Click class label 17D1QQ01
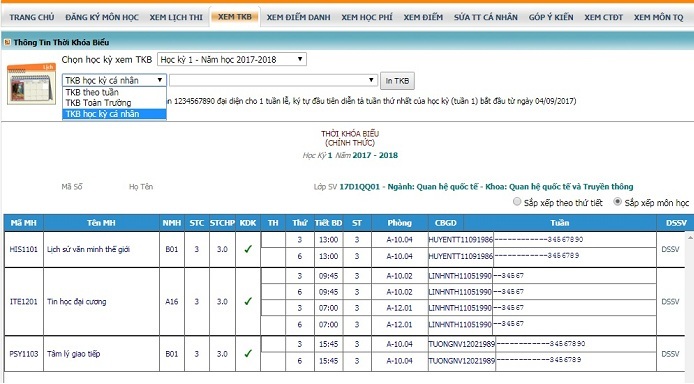Viewport: 694px width, 384px height. pos(359,187)
